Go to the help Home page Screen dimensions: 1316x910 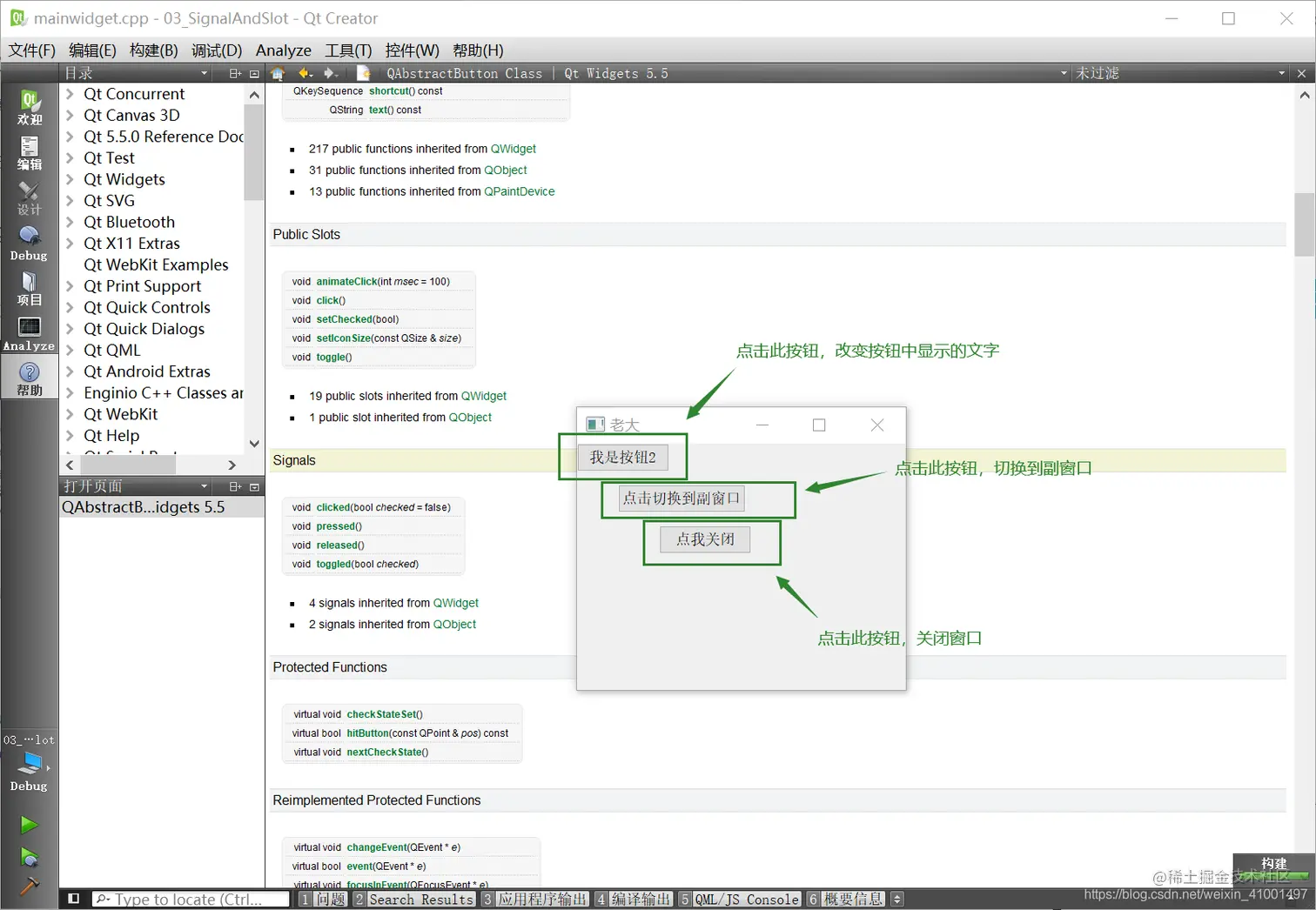(x=278, y=73)
